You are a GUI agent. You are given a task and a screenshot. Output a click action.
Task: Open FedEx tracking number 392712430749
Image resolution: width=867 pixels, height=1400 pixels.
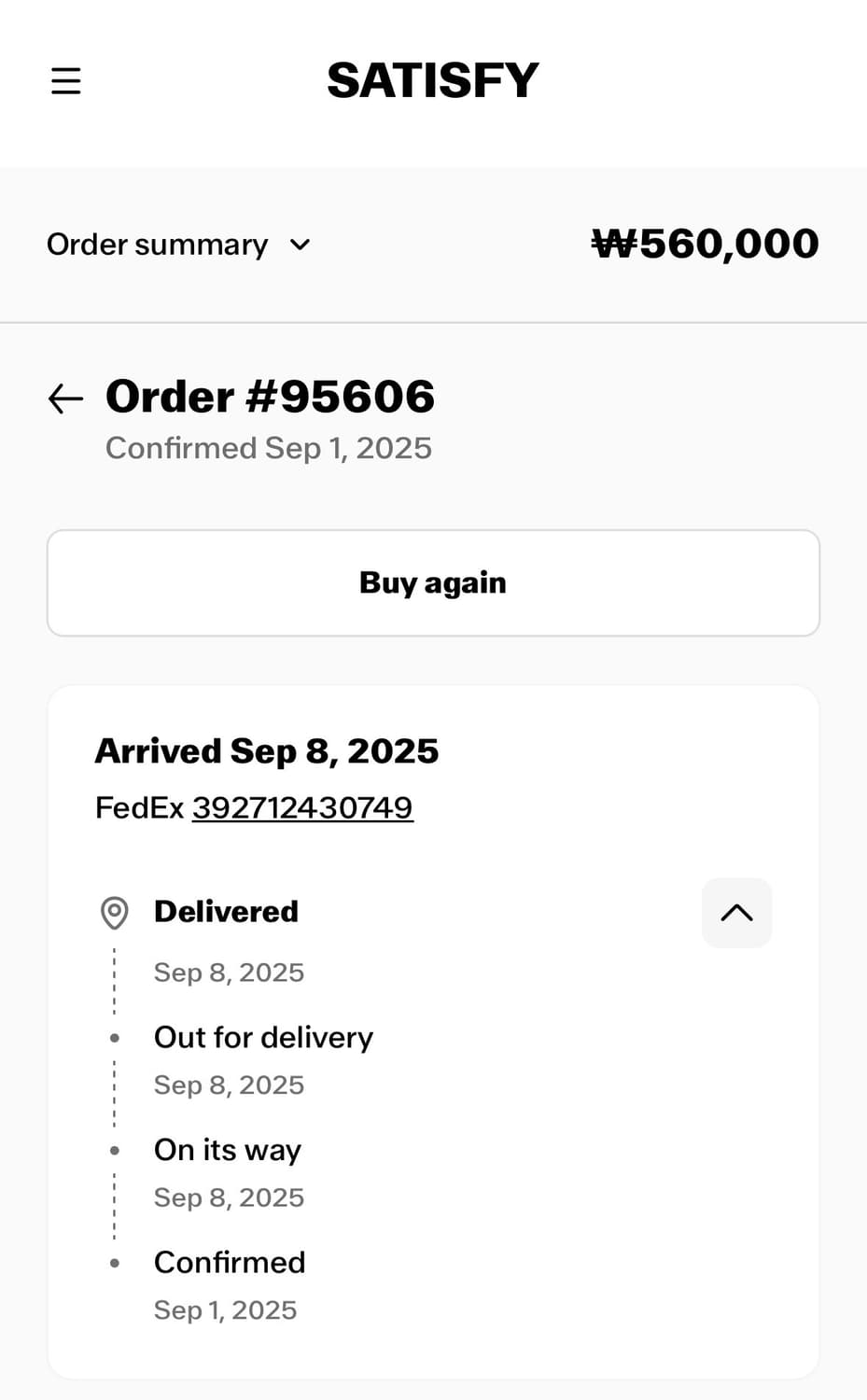(x=302, y=807)
